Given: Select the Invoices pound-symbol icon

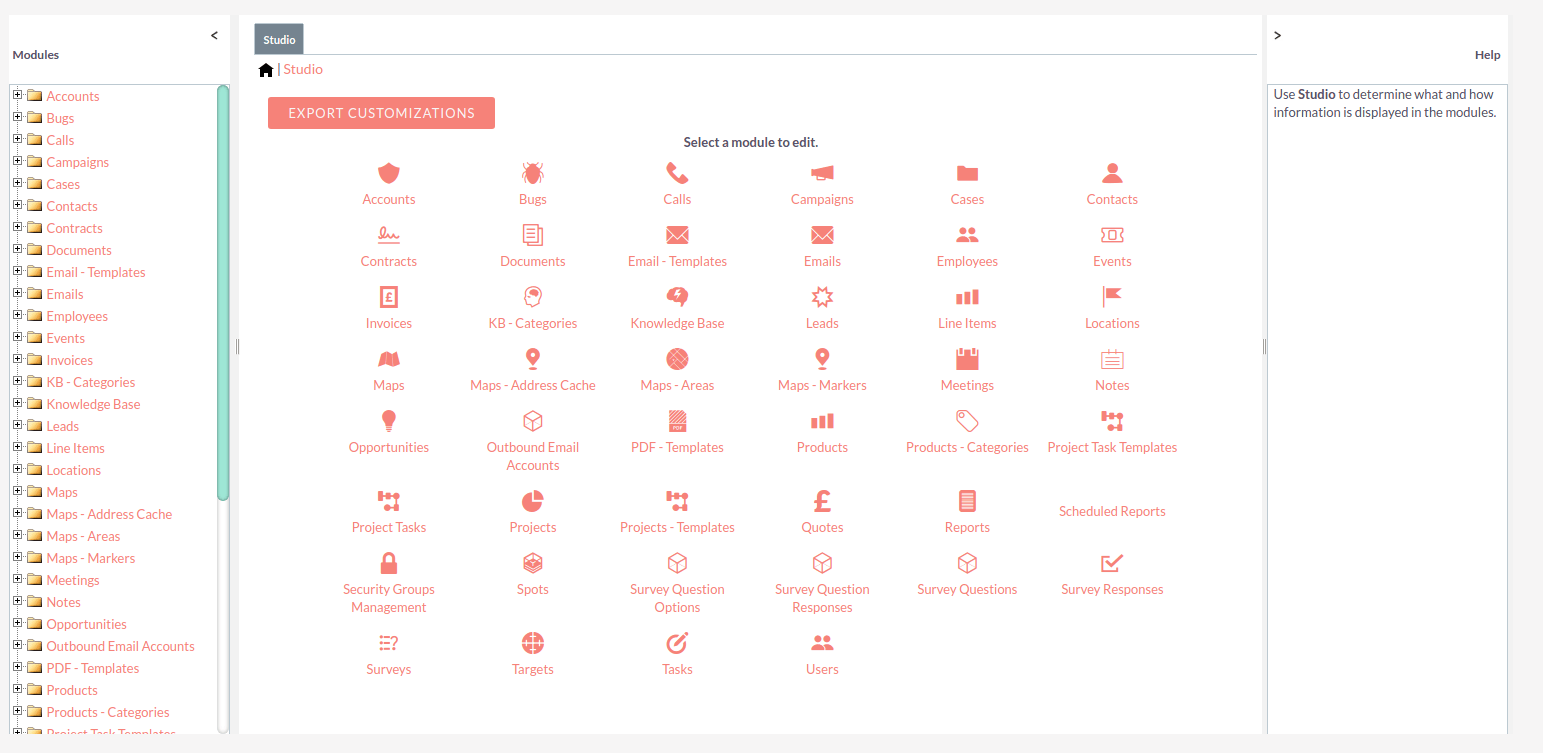Looking at the screenshot, I should (x=388, y=296).
